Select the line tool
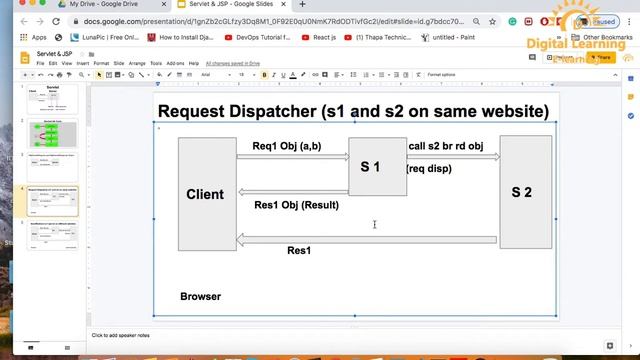 tap(141, 75)
